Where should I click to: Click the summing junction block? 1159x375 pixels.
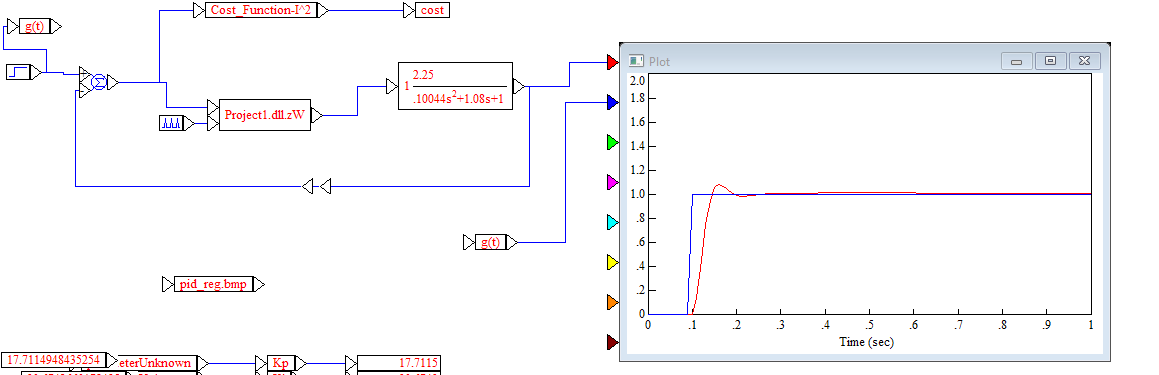click(98, 82)
